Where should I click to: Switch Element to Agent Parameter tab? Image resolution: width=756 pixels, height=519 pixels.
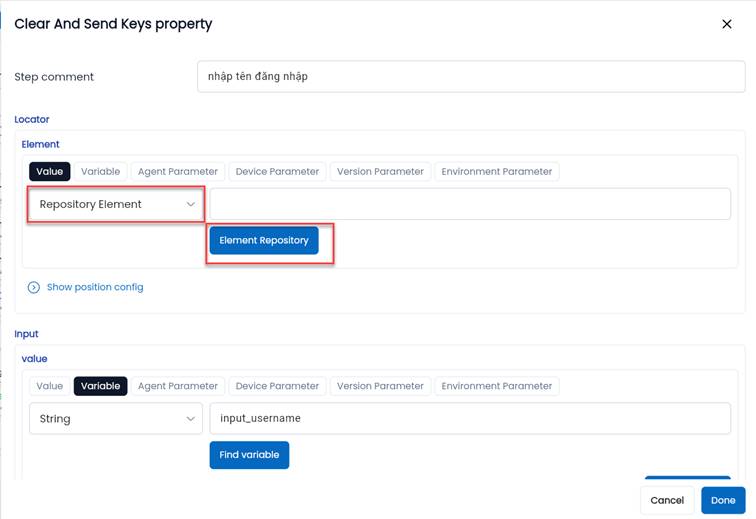pos(178,172)
